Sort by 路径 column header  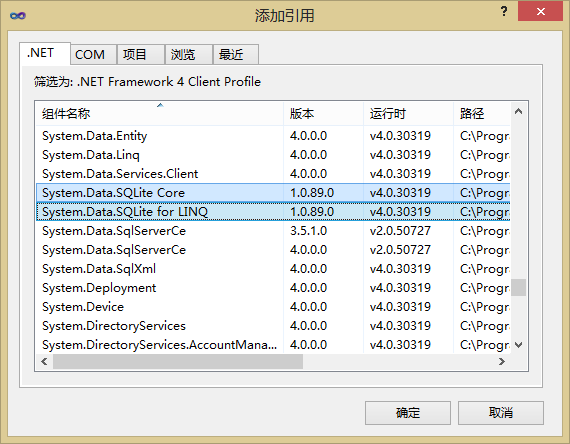(x=482, y=114)
